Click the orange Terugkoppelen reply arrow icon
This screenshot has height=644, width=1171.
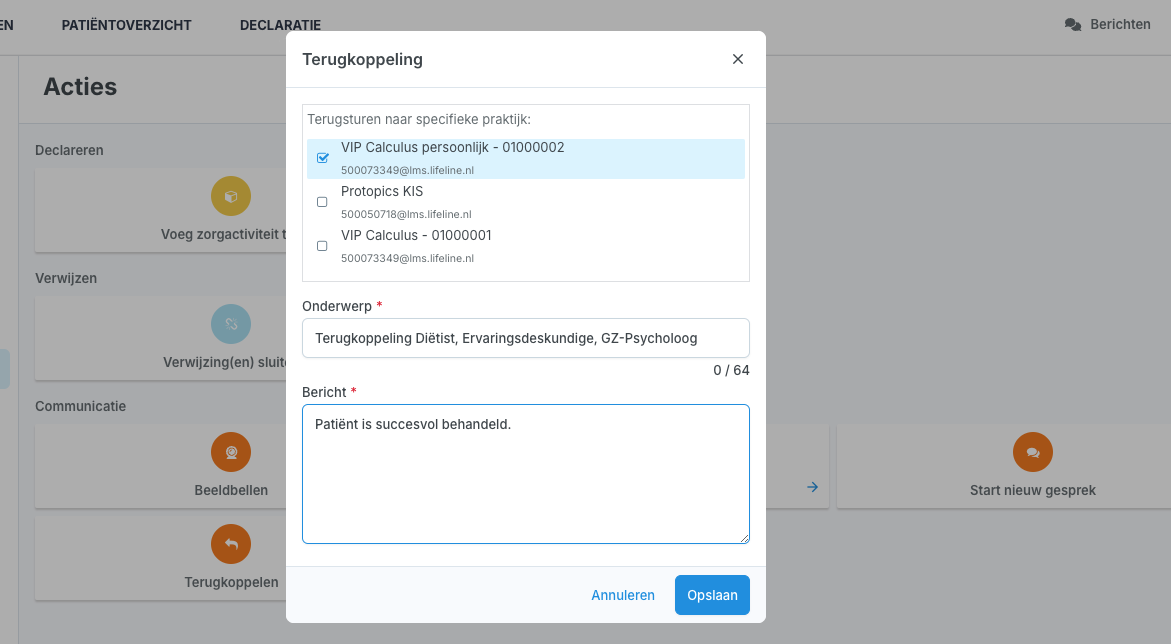[x=231, y=544]
